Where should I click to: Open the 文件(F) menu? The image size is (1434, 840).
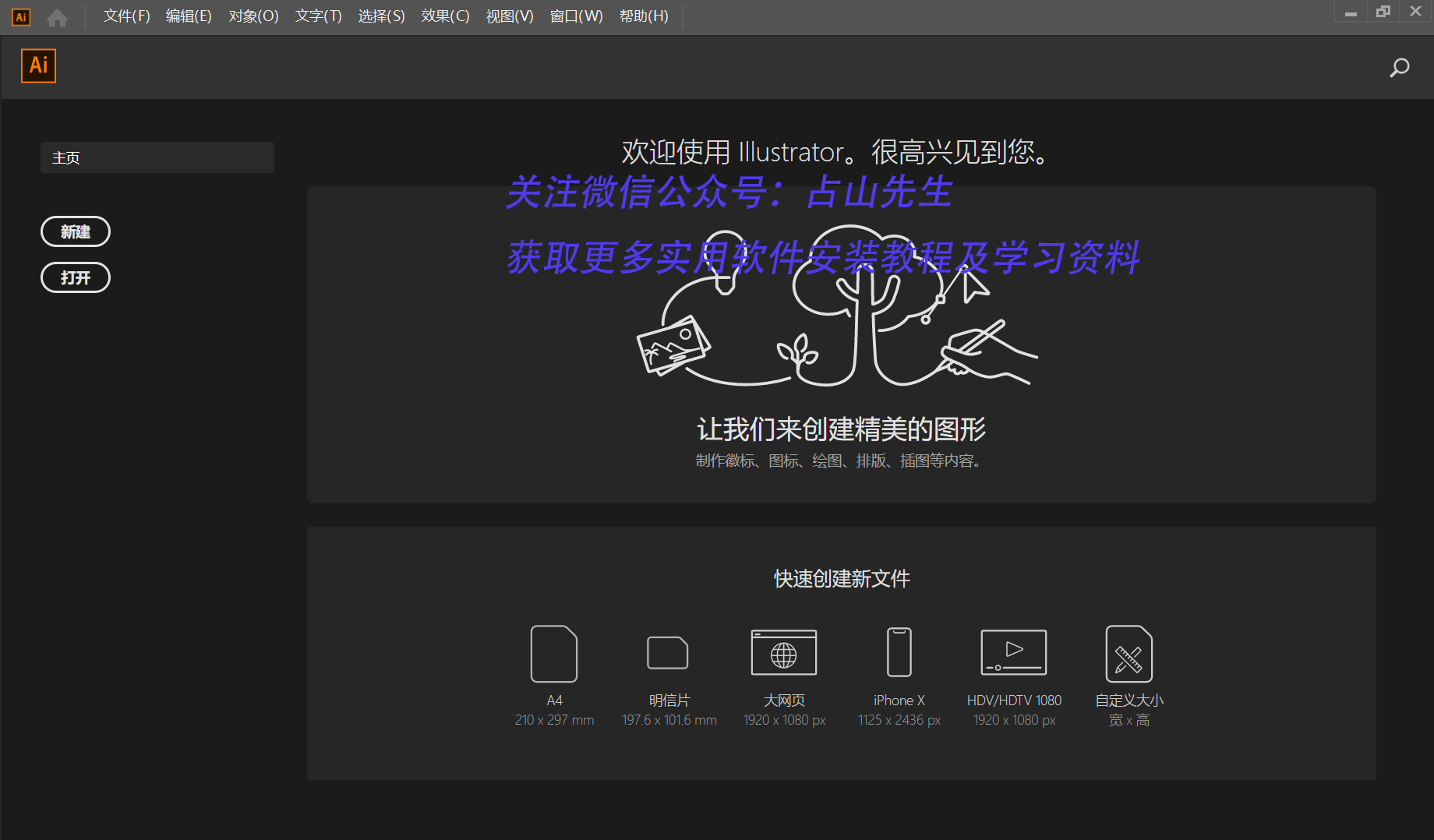125,16
